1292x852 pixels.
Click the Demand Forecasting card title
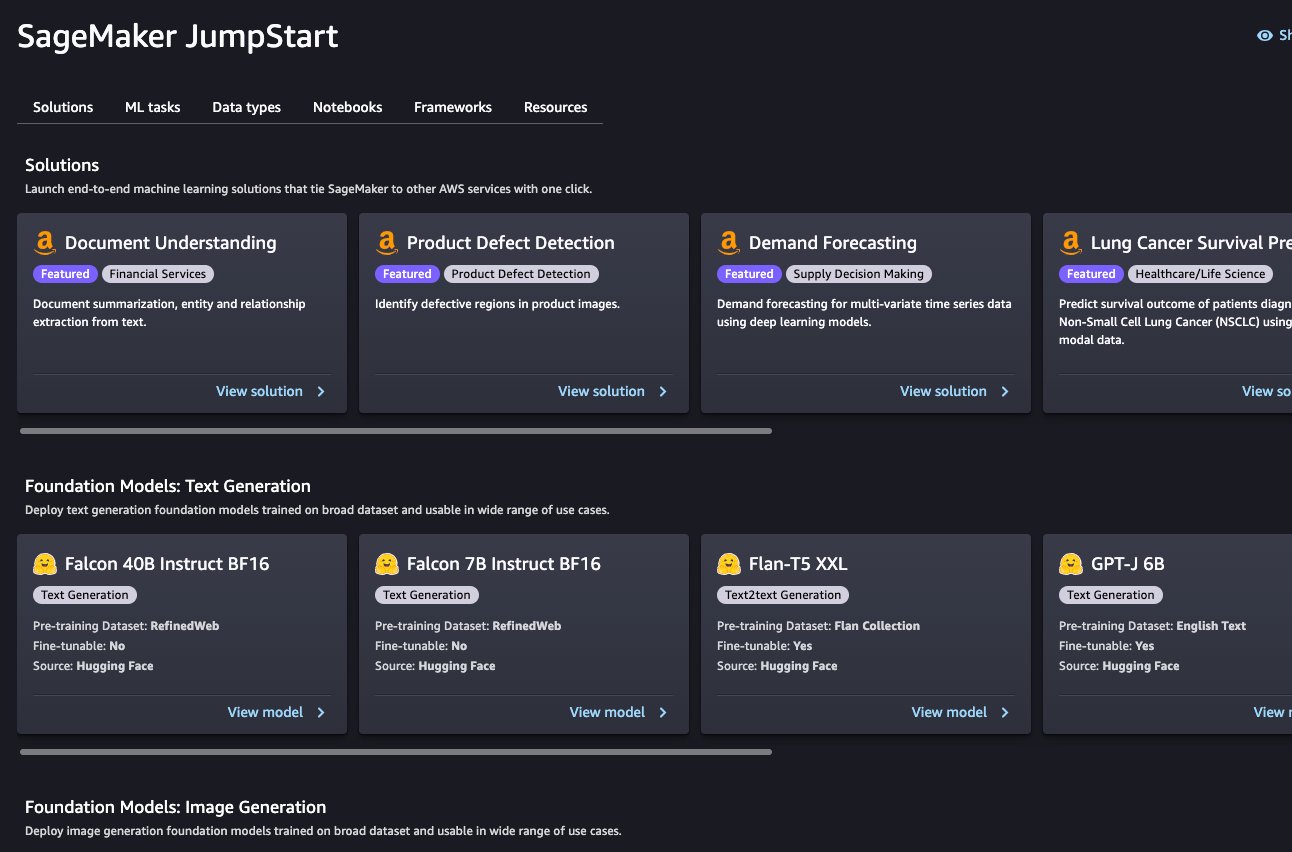(833, 243)
